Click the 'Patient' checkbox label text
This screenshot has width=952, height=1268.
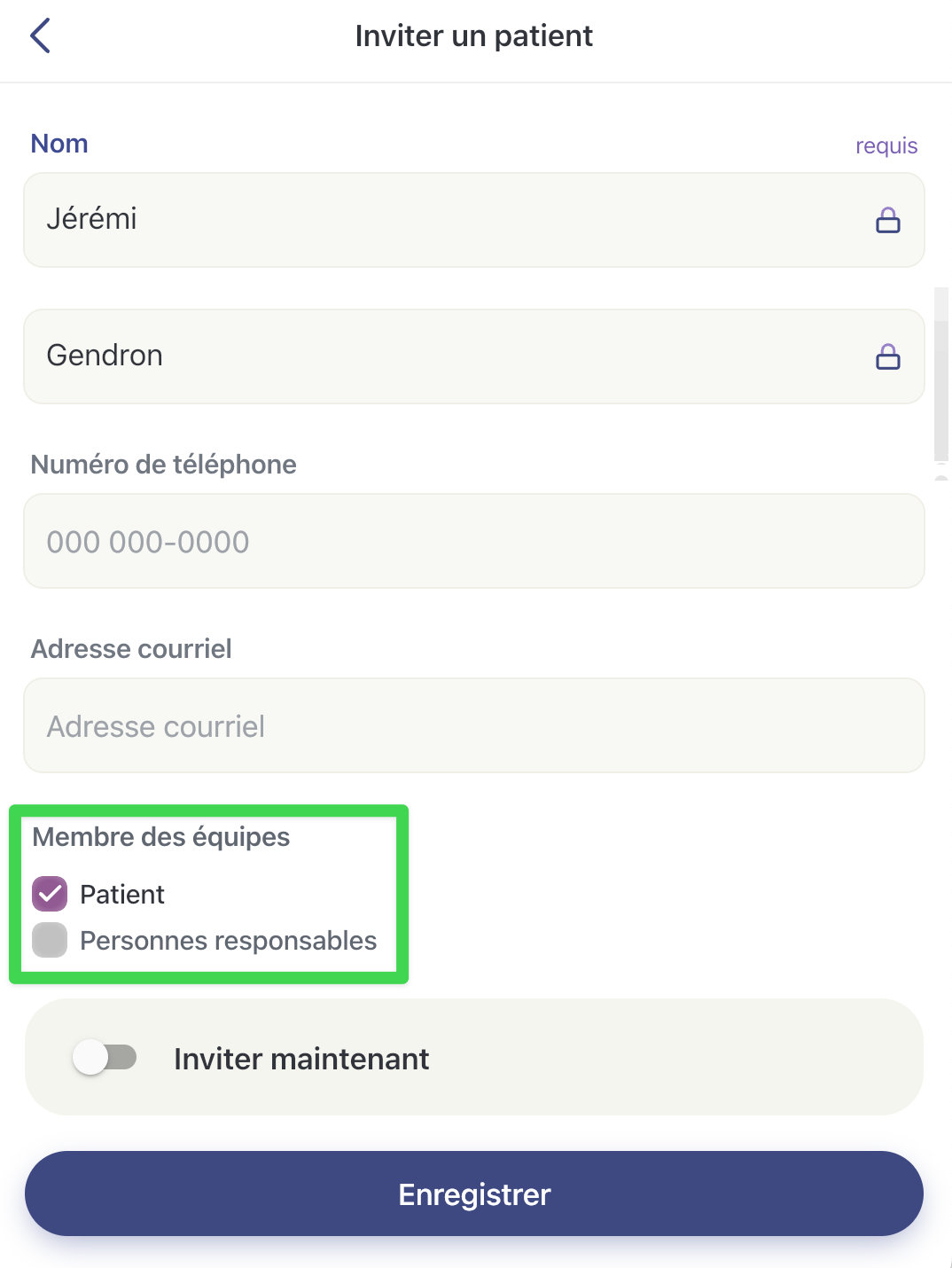coord(122,895)
